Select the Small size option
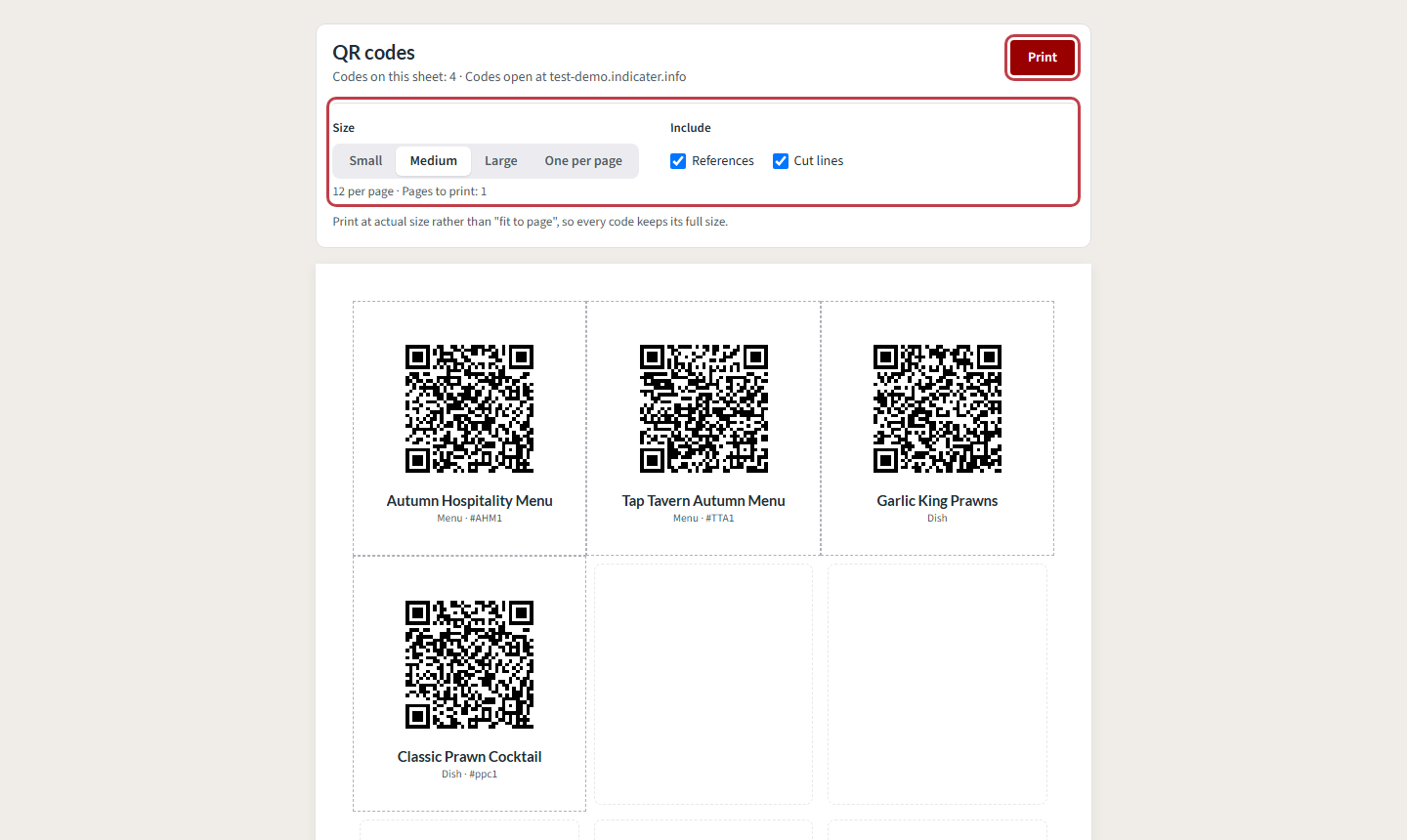Viewport: 1407px width, 840px height. tap(365, 161)
